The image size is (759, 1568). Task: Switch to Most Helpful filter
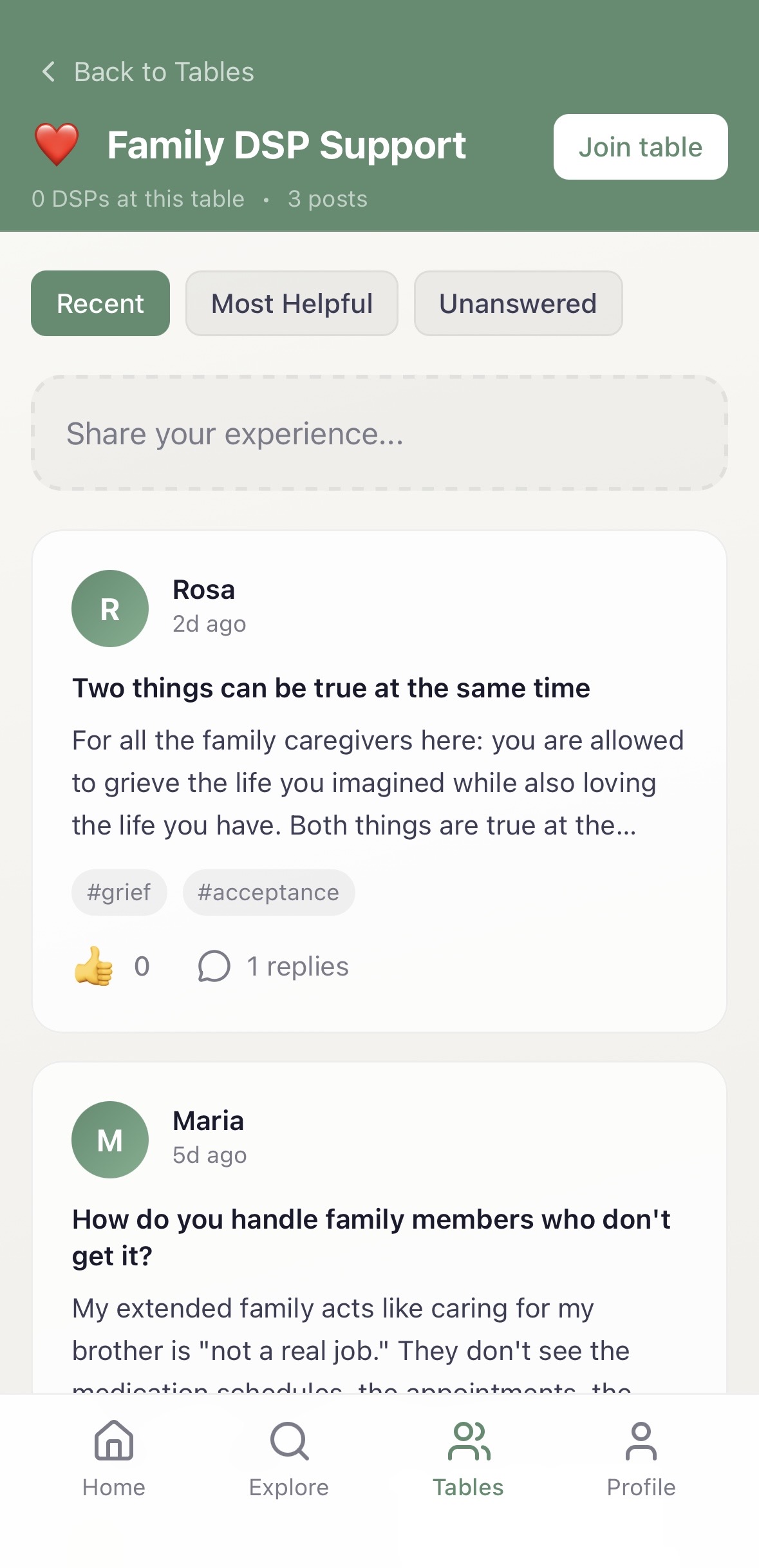(x=292, y=303)
